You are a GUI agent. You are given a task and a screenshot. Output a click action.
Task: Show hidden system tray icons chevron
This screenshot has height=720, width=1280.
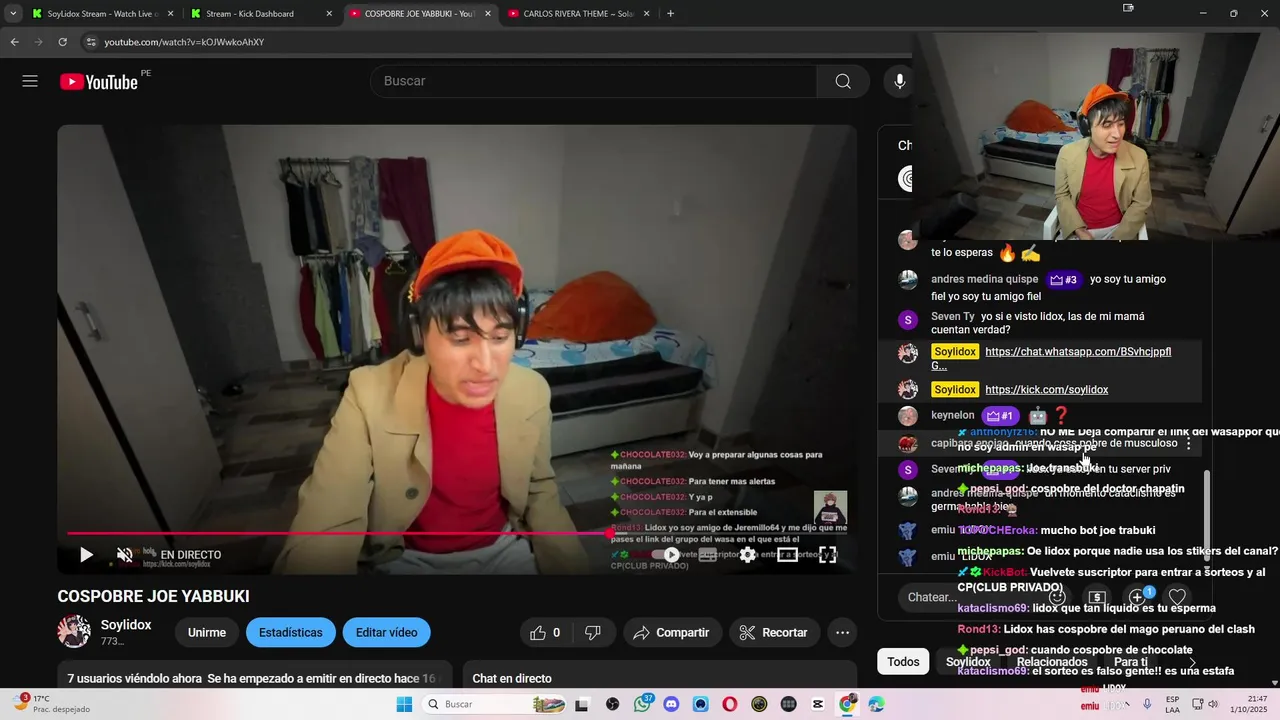1127,704
